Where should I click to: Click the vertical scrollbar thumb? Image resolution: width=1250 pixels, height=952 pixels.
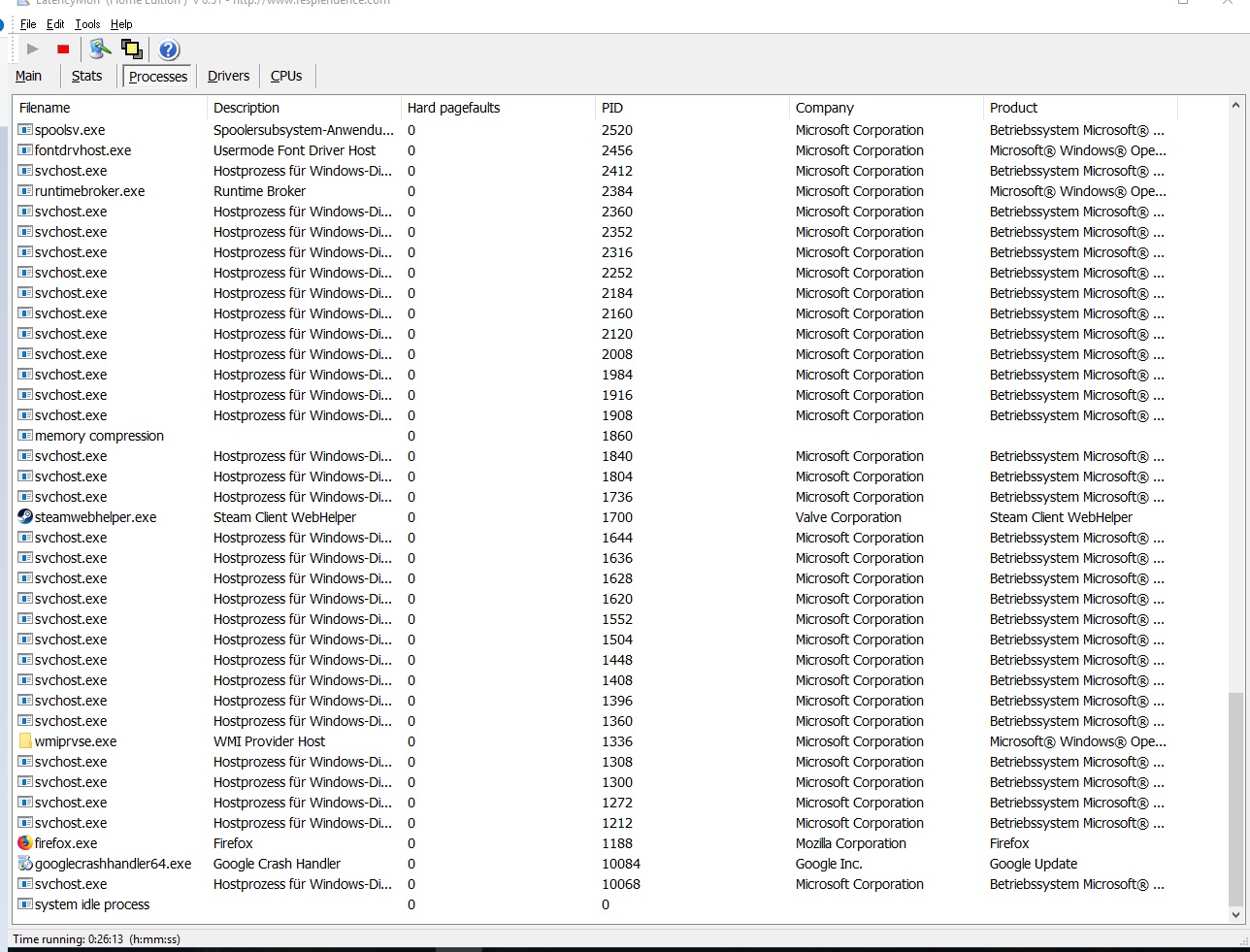[1235, 798]
